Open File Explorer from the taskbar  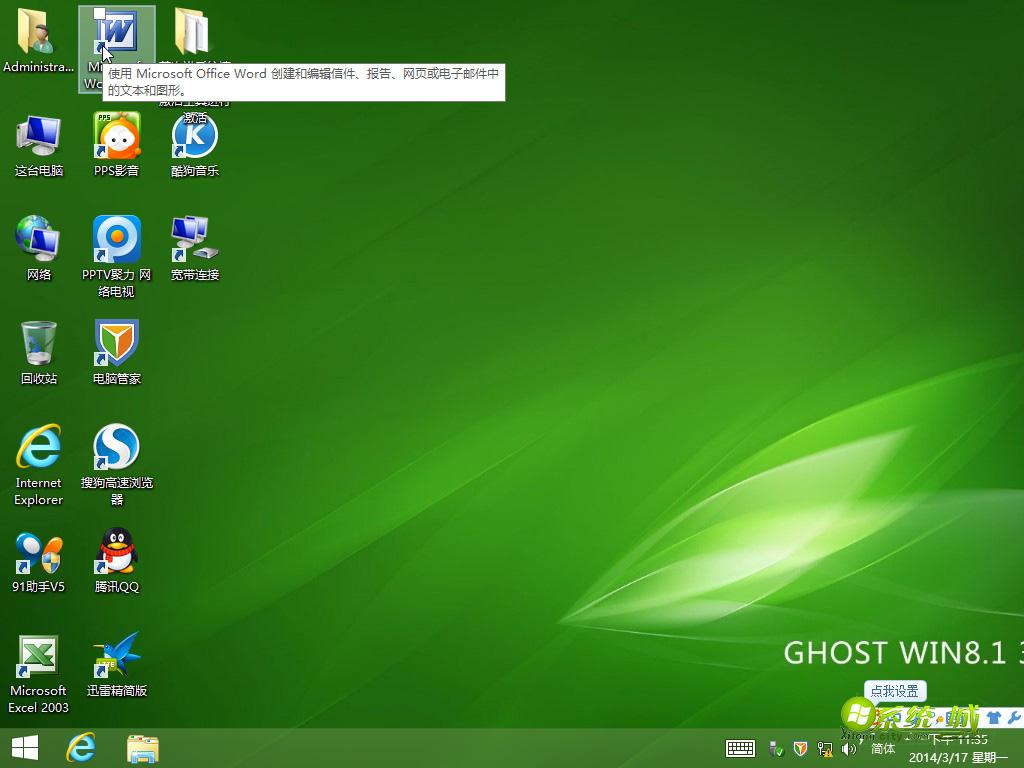click(x=143, y=748)
